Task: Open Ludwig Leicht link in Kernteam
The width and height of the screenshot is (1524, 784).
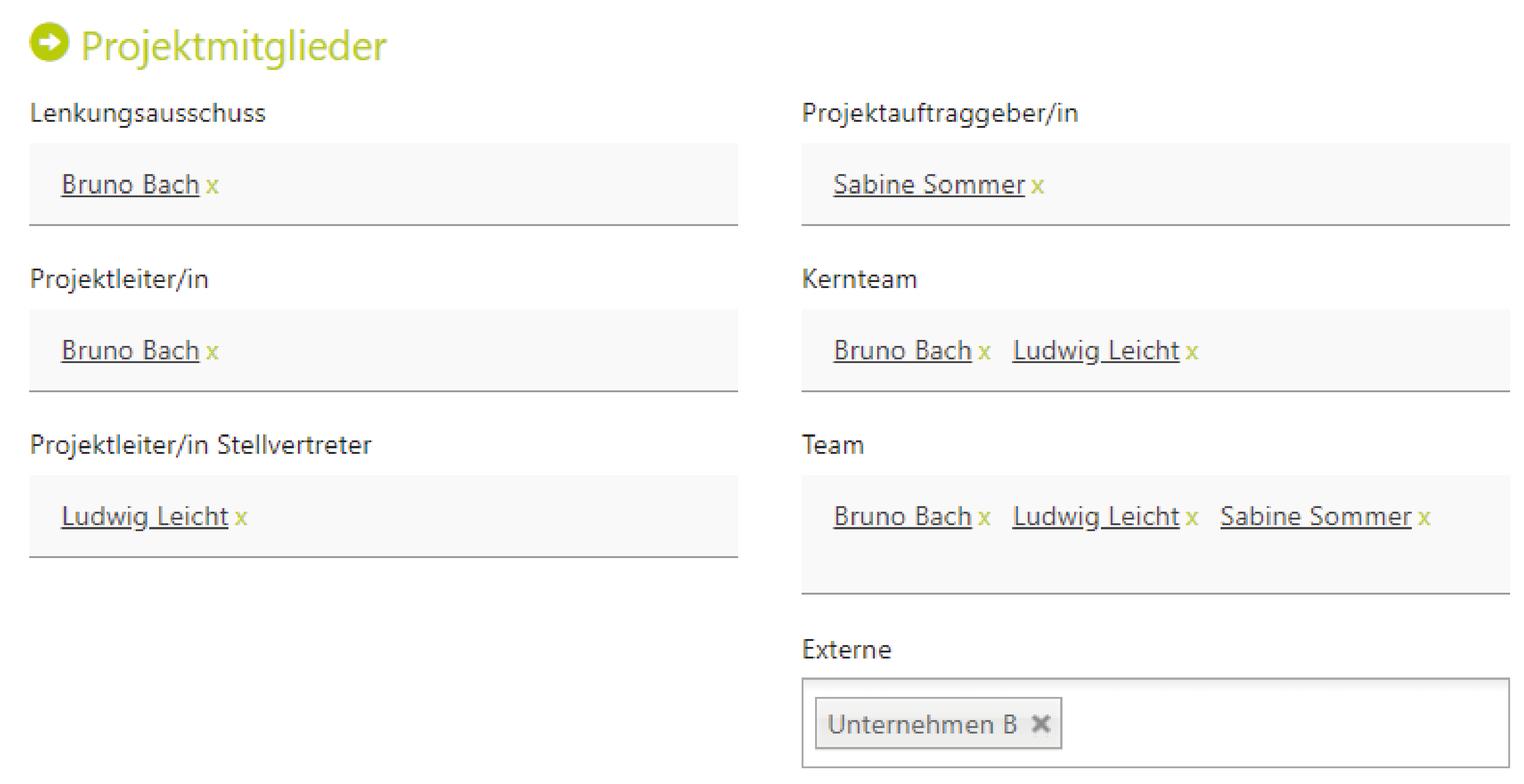Action: click(x=1096, y=351)
